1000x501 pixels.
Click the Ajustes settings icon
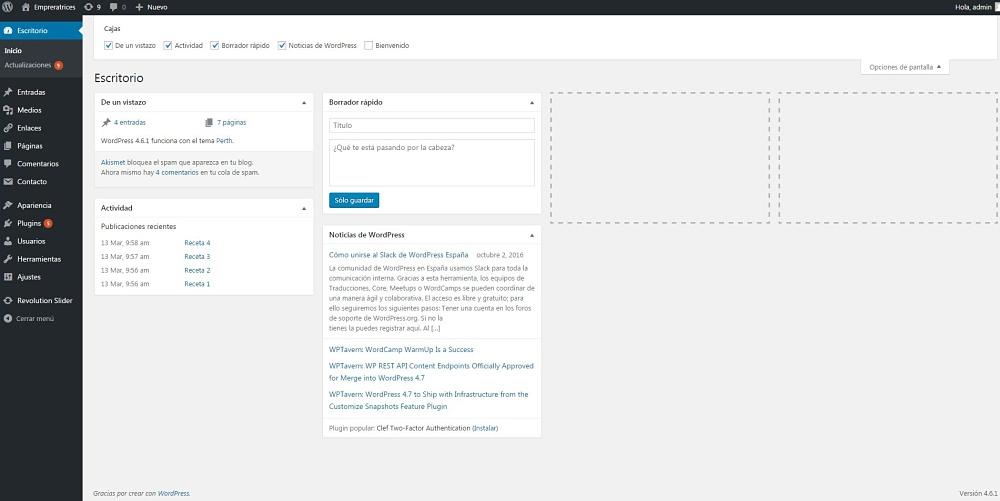tap(8, 277)
